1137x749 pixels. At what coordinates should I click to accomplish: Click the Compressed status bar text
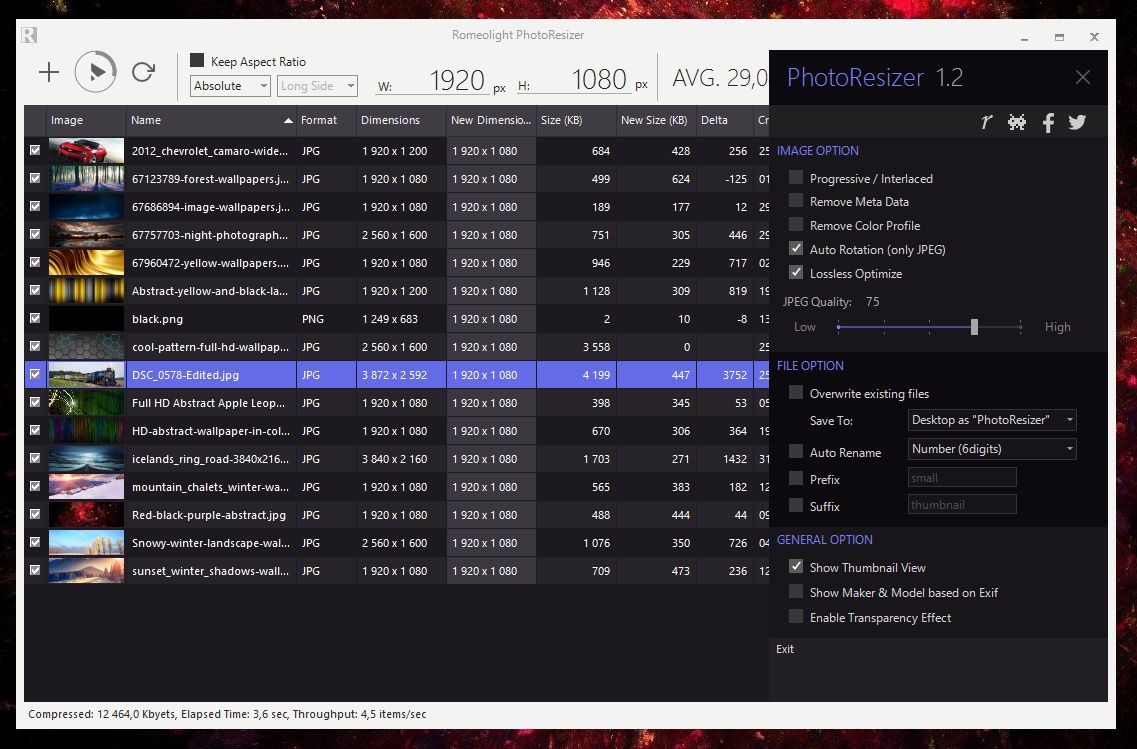pos(227,714)
